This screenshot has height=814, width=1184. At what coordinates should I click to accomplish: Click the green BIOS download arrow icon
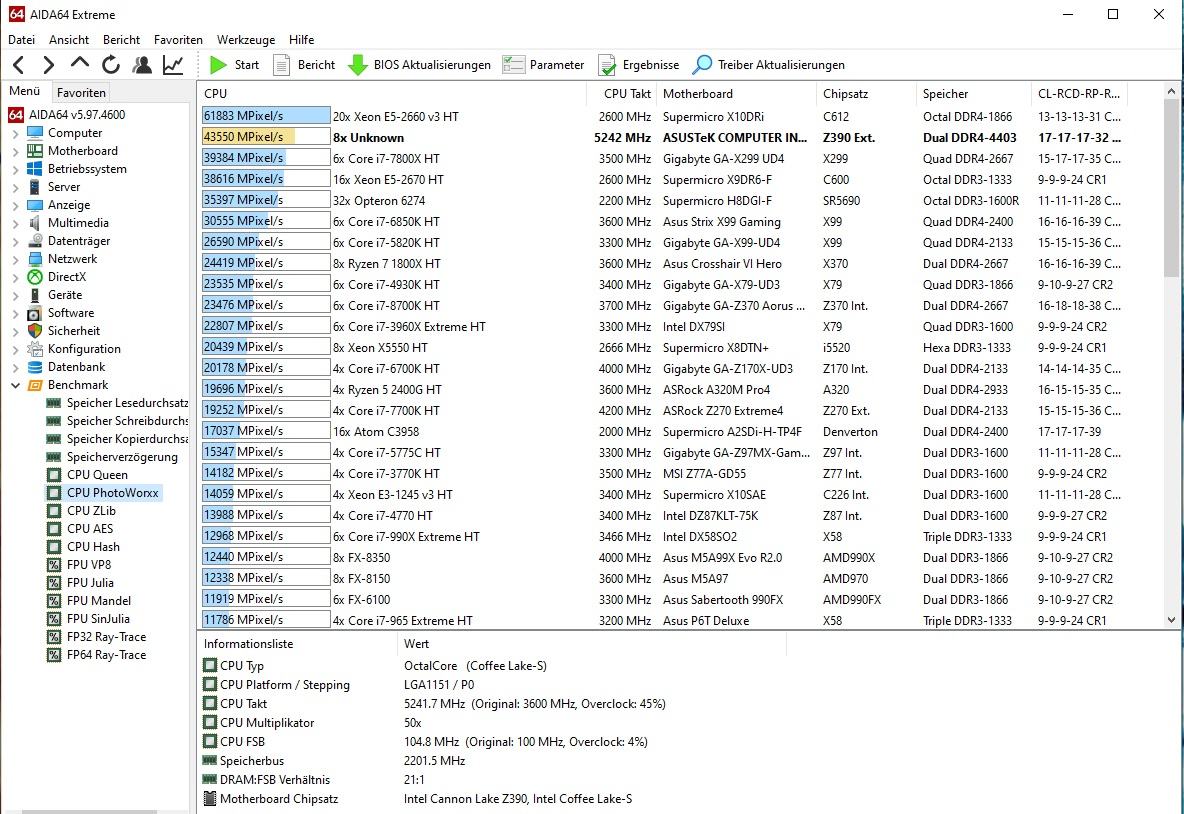click(x=357, y=65)
